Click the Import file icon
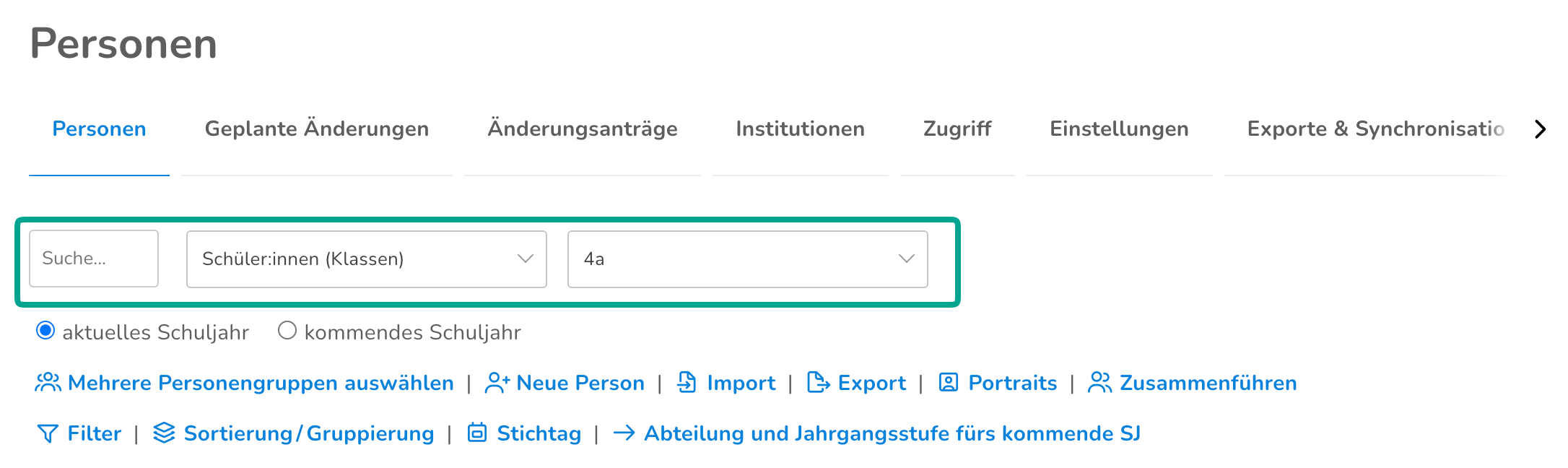This screenshot has height=468, width=1568. point(687,383)
